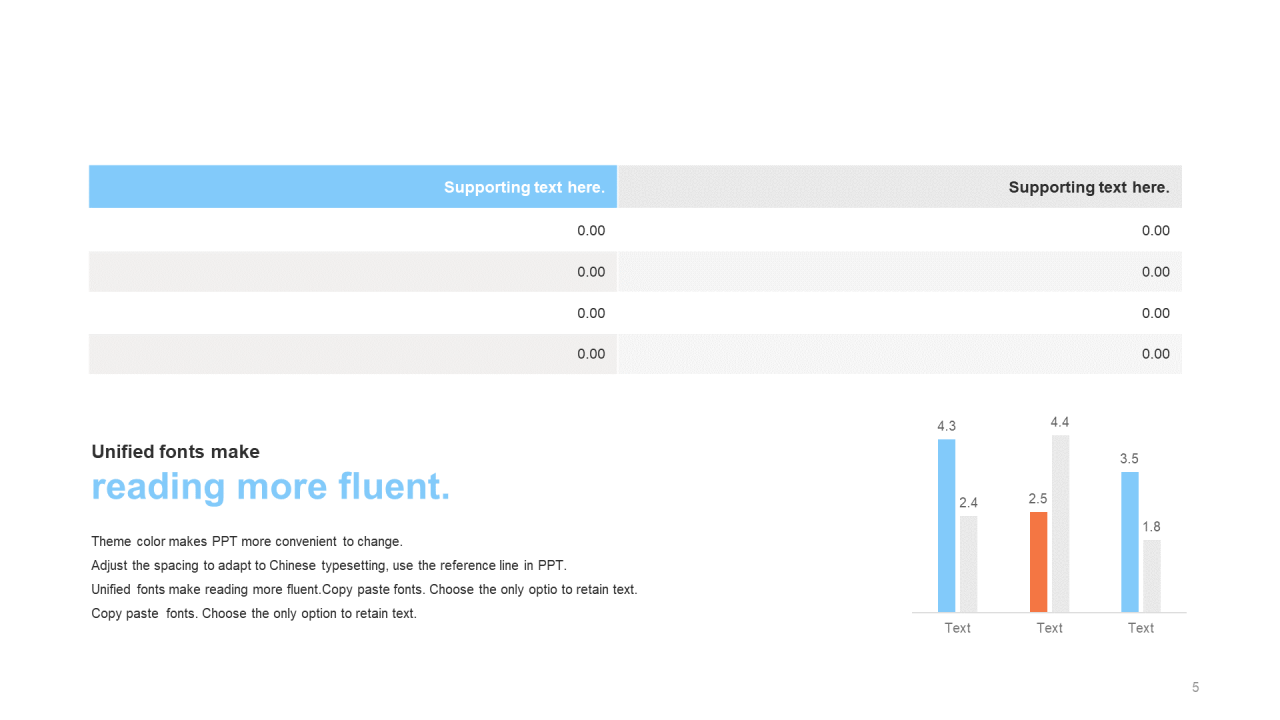Screen dimensions: 1280x720
Task: Select the last-row 0.00 cell in right column
Action: 1155,354
